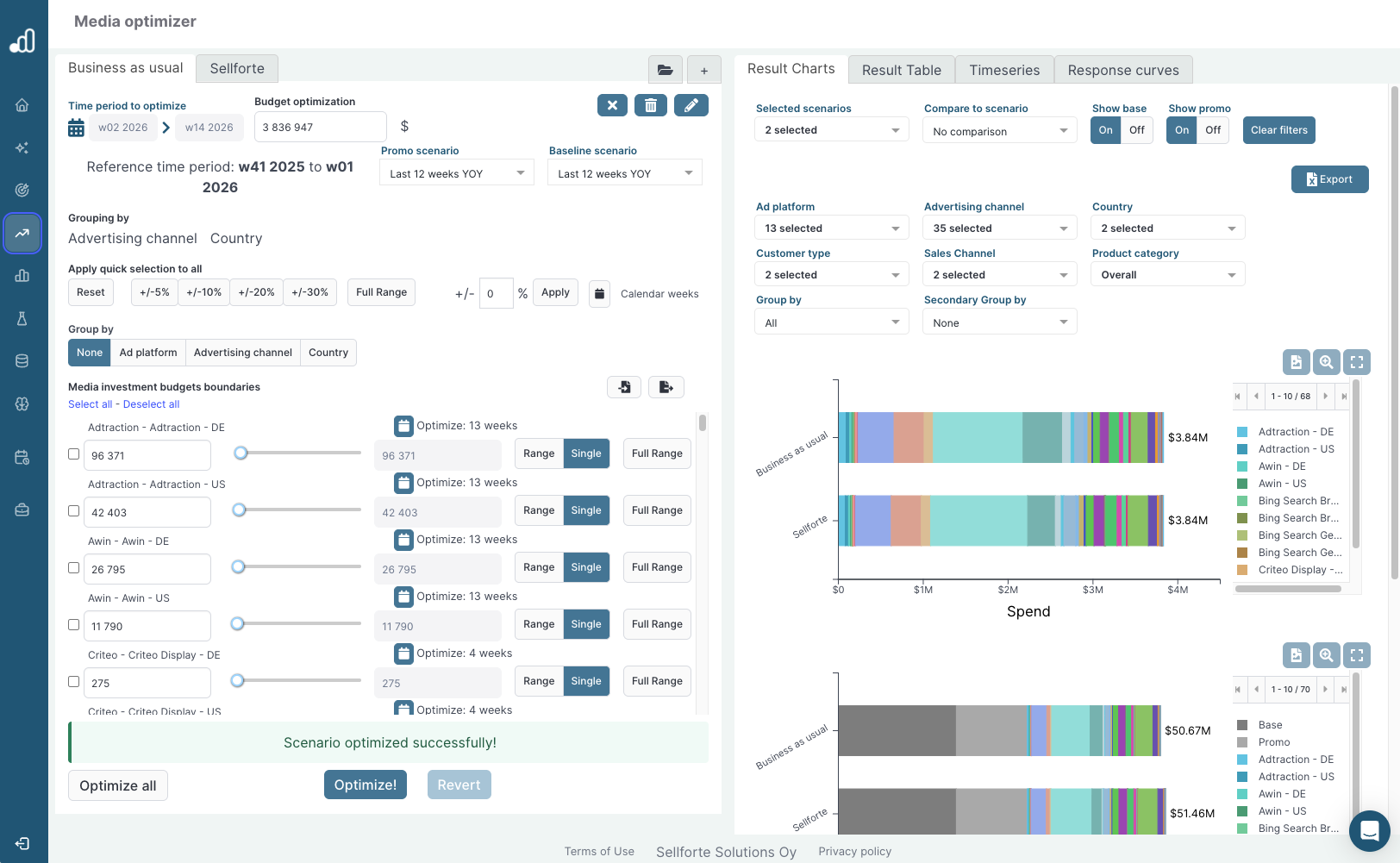Edit the scenario using the pencil icon

click(691, 104)
